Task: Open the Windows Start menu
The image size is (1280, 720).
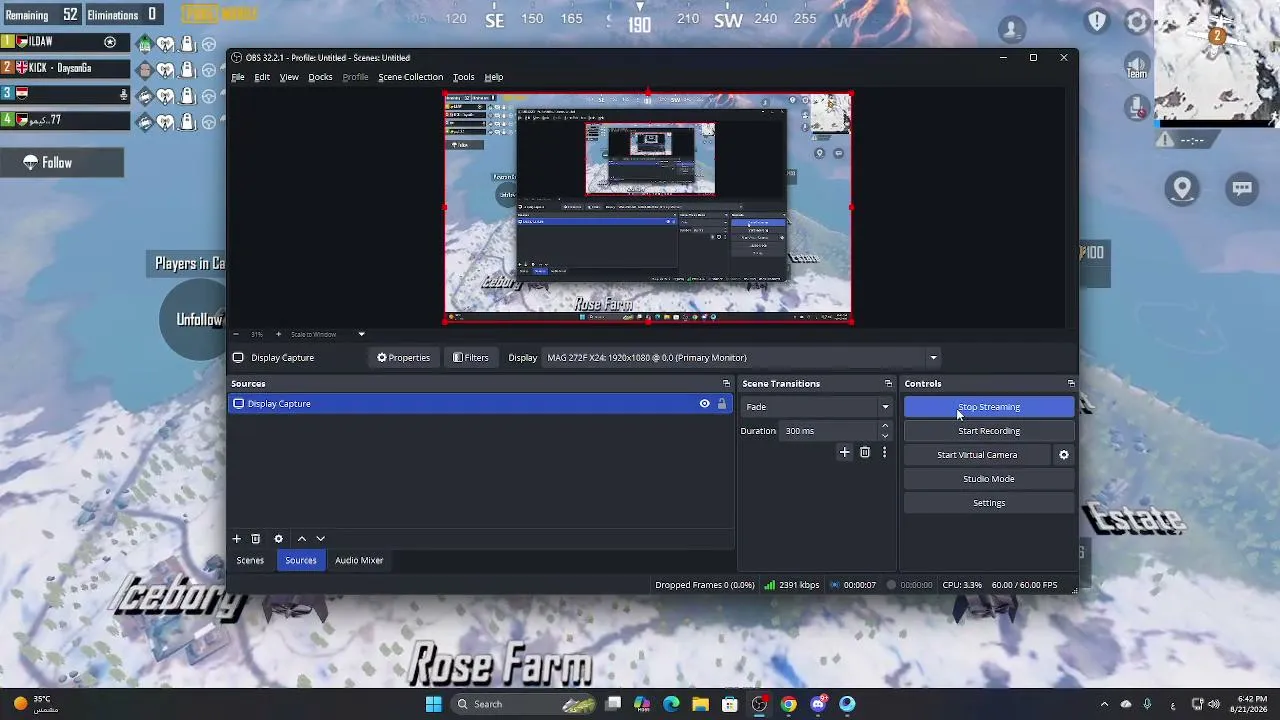Action: click(433, 704)
